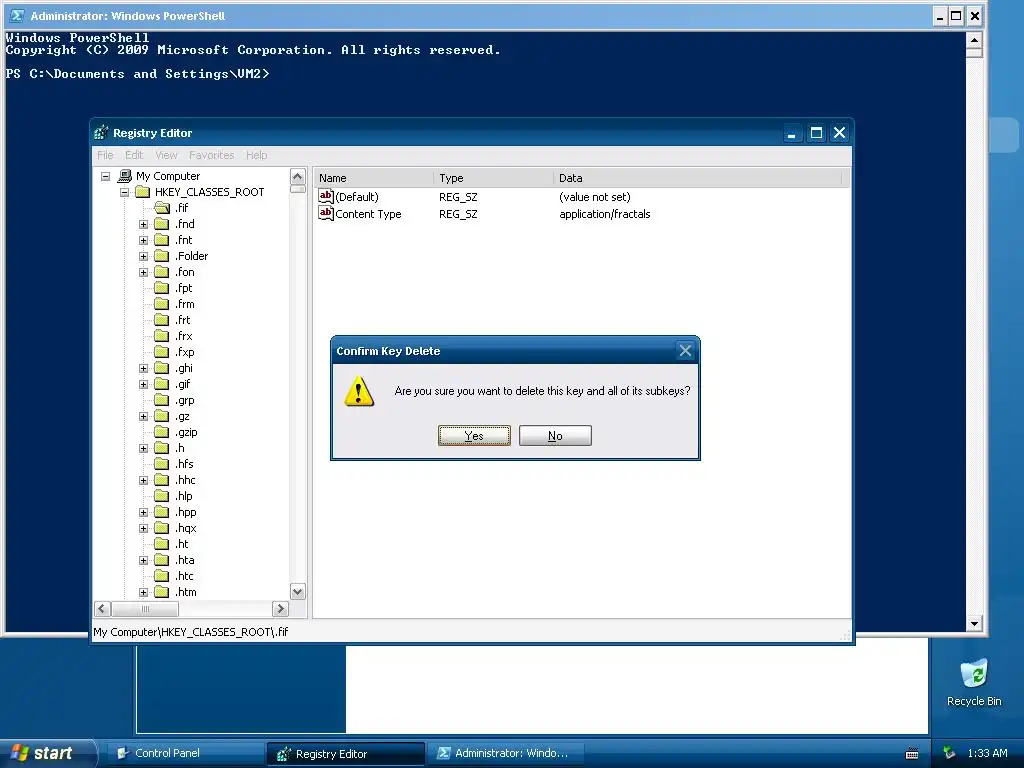Expand the .hta key
This screenshot has height=768, width=1024.
tap(143, 560)
